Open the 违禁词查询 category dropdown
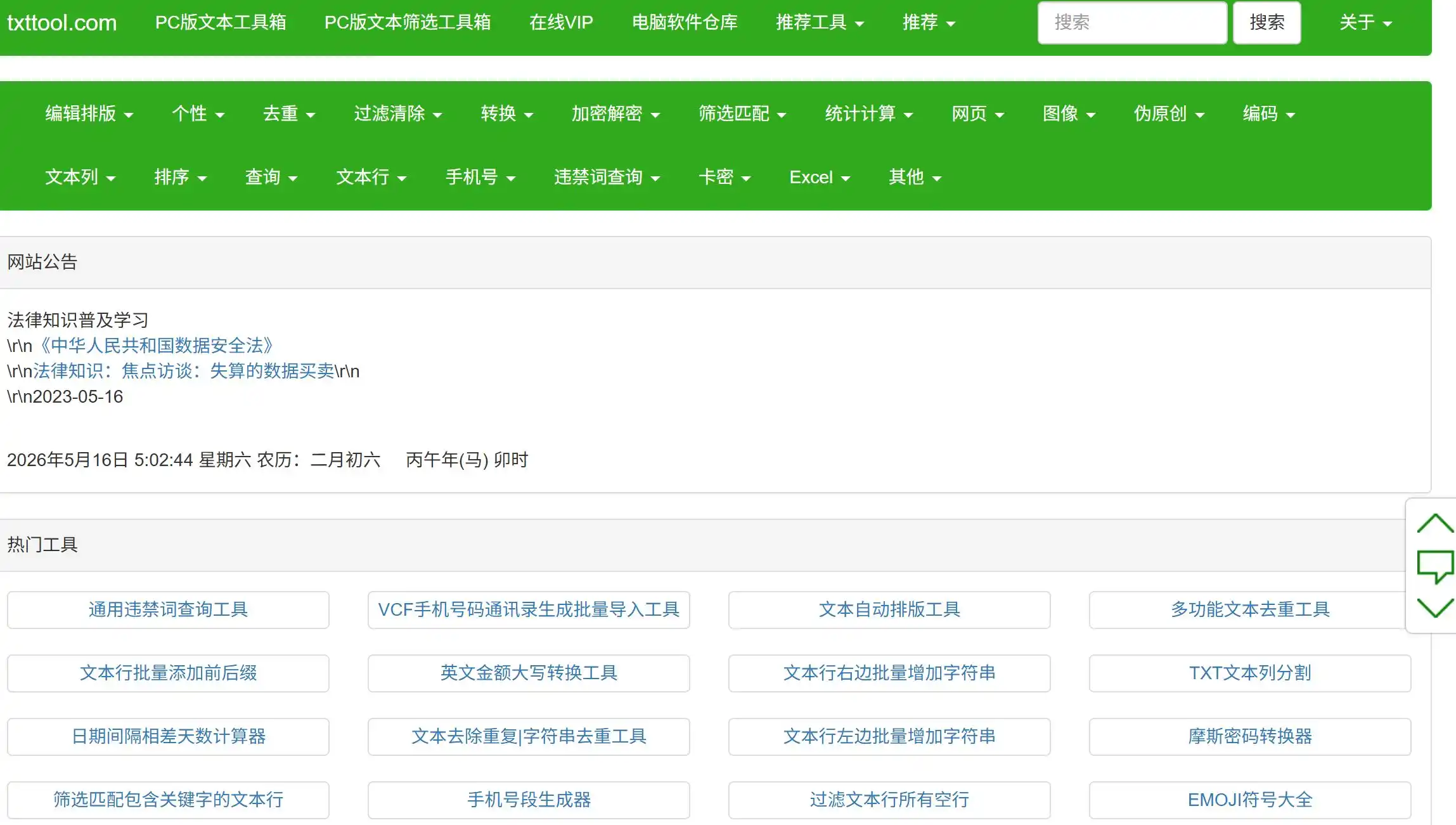Screen dimensions: 1456x825 tap(607, 178)
